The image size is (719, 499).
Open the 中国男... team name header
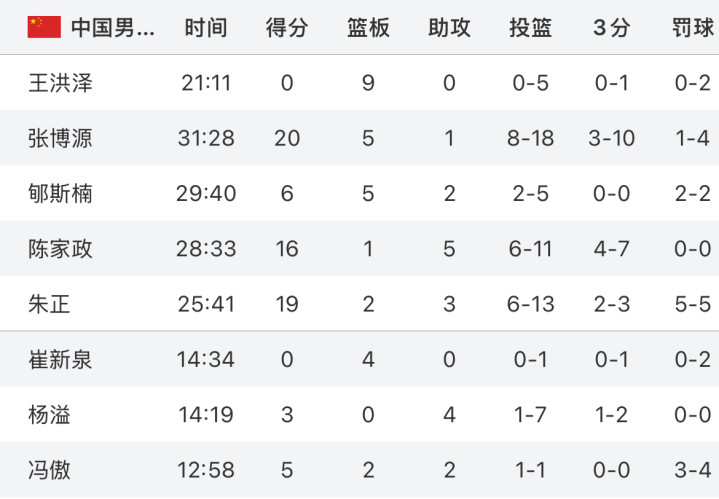pos(113,28)
